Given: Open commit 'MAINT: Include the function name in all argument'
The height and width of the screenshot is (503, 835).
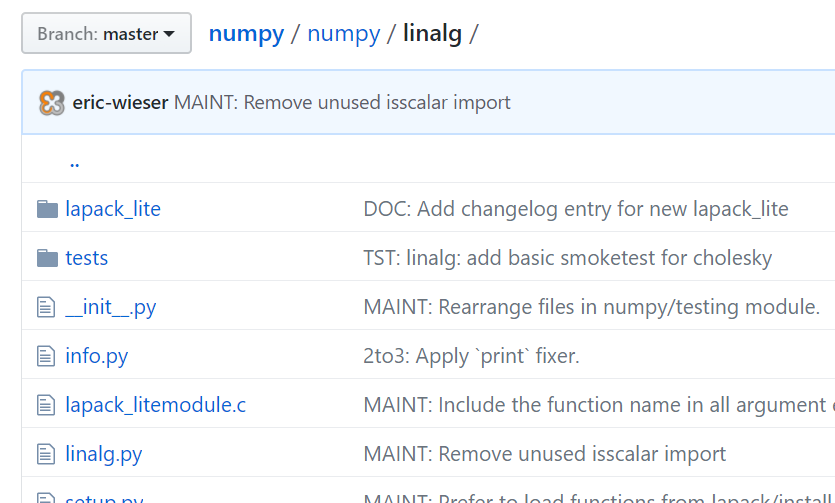Looking at the screenshot, I should click(599, 405).
